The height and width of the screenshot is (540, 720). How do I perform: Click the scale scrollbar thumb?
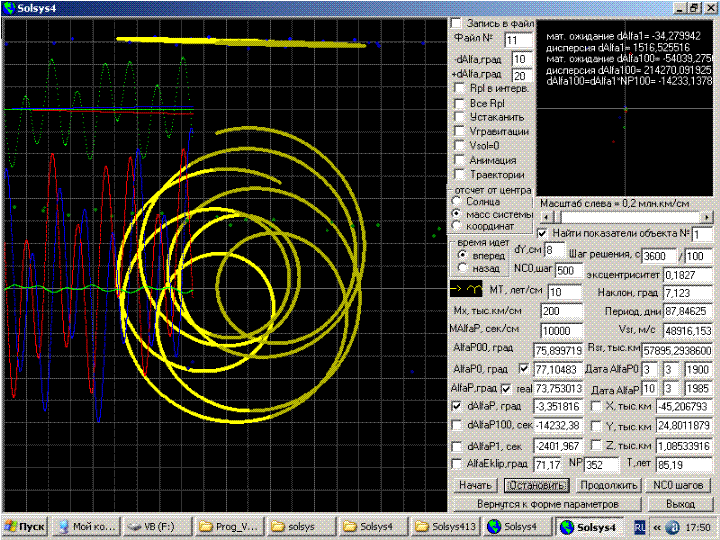[x=557, y=217]
